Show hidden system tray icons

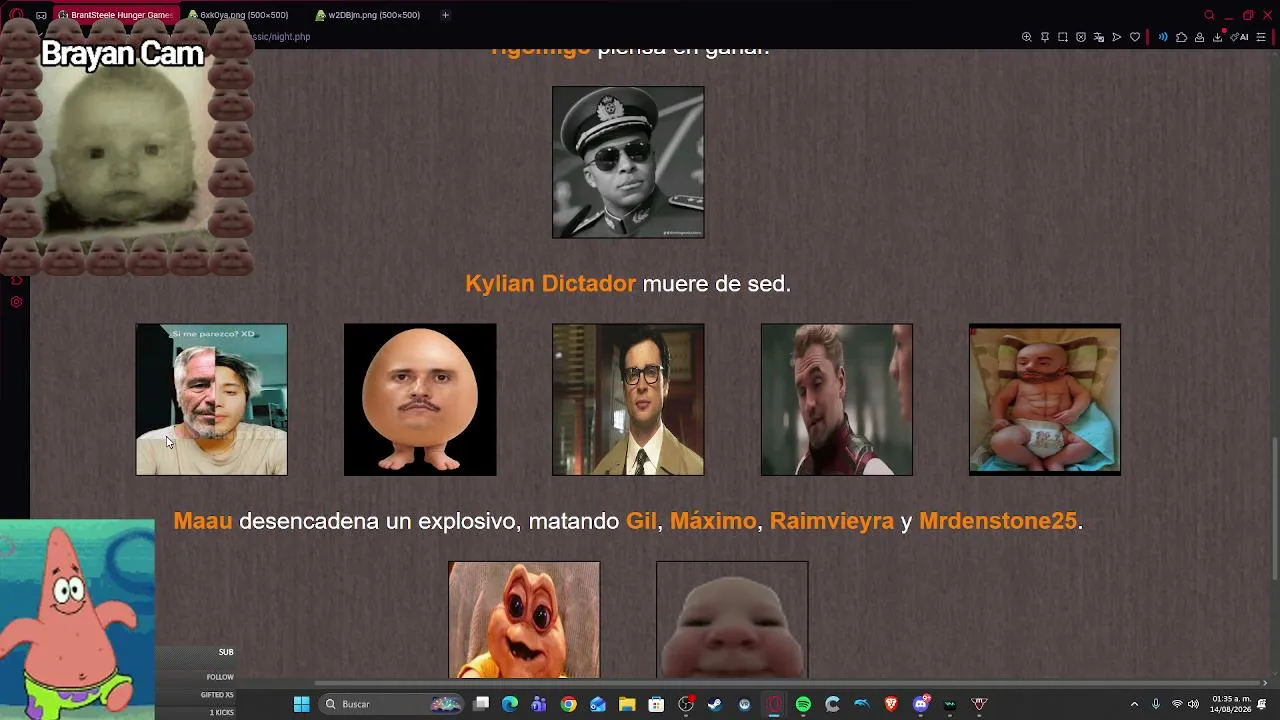1134,704
